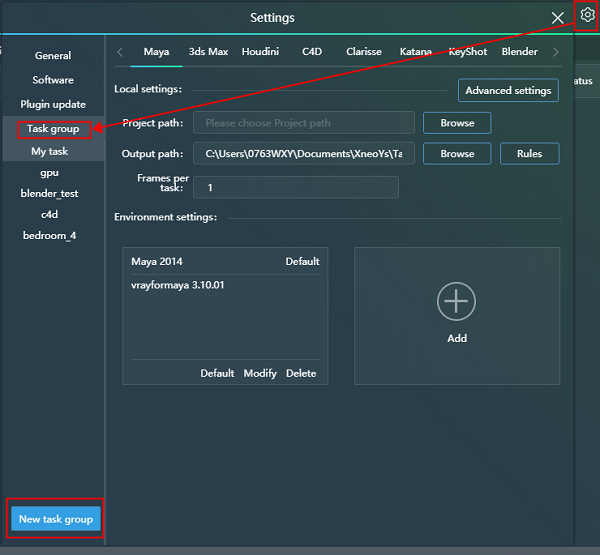Open settings via the gear icon
The width and height of the screenshot is (600, 555).
(587, 15)
